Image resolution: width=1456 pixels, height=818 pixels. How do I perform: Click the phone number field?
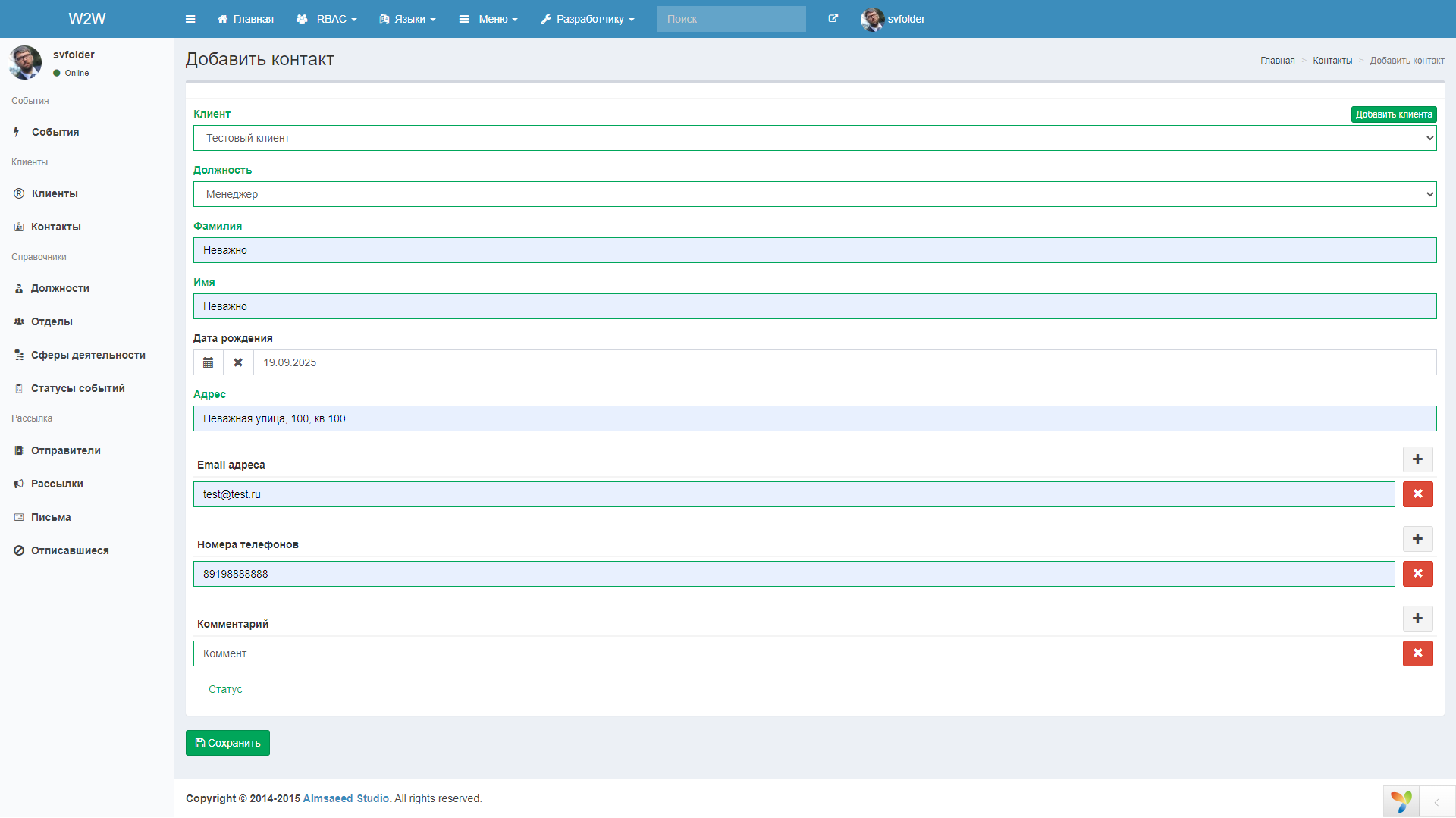click(794, 574)
